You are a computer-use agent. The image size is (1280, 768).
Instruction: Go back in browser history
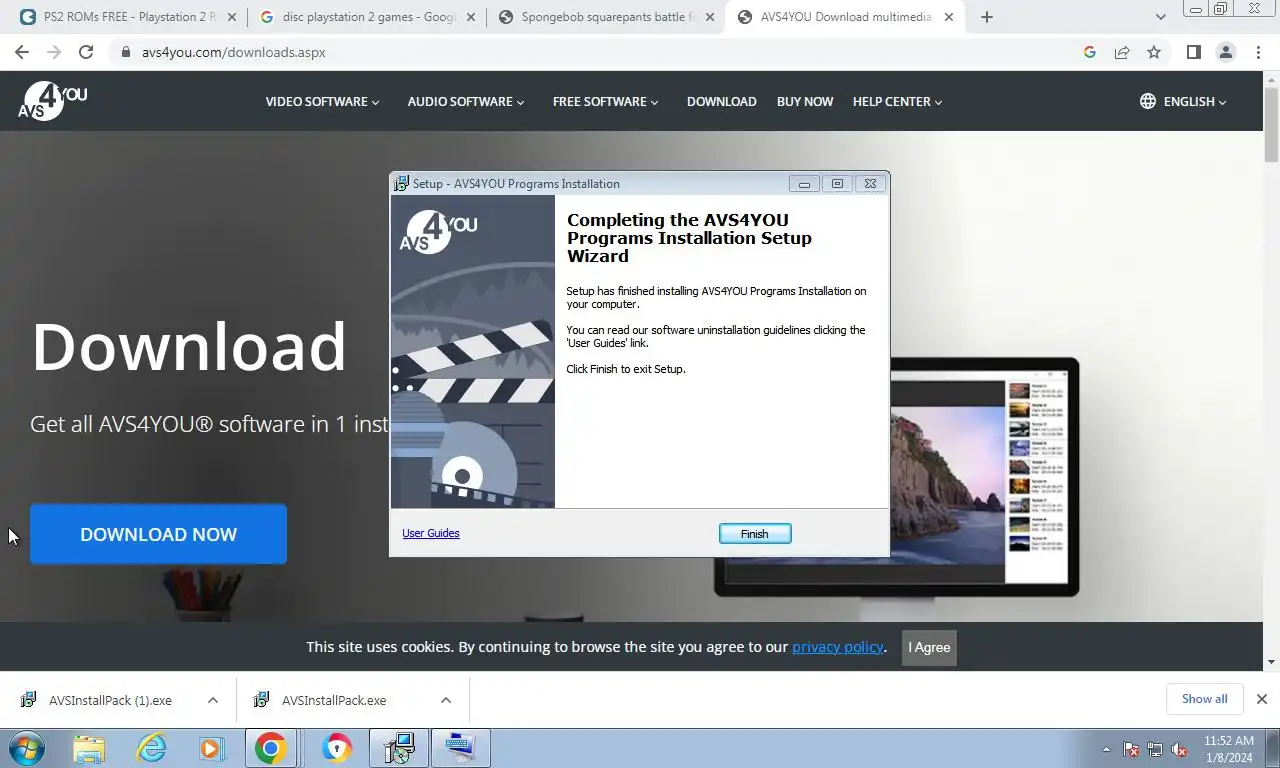coord(22,52)
